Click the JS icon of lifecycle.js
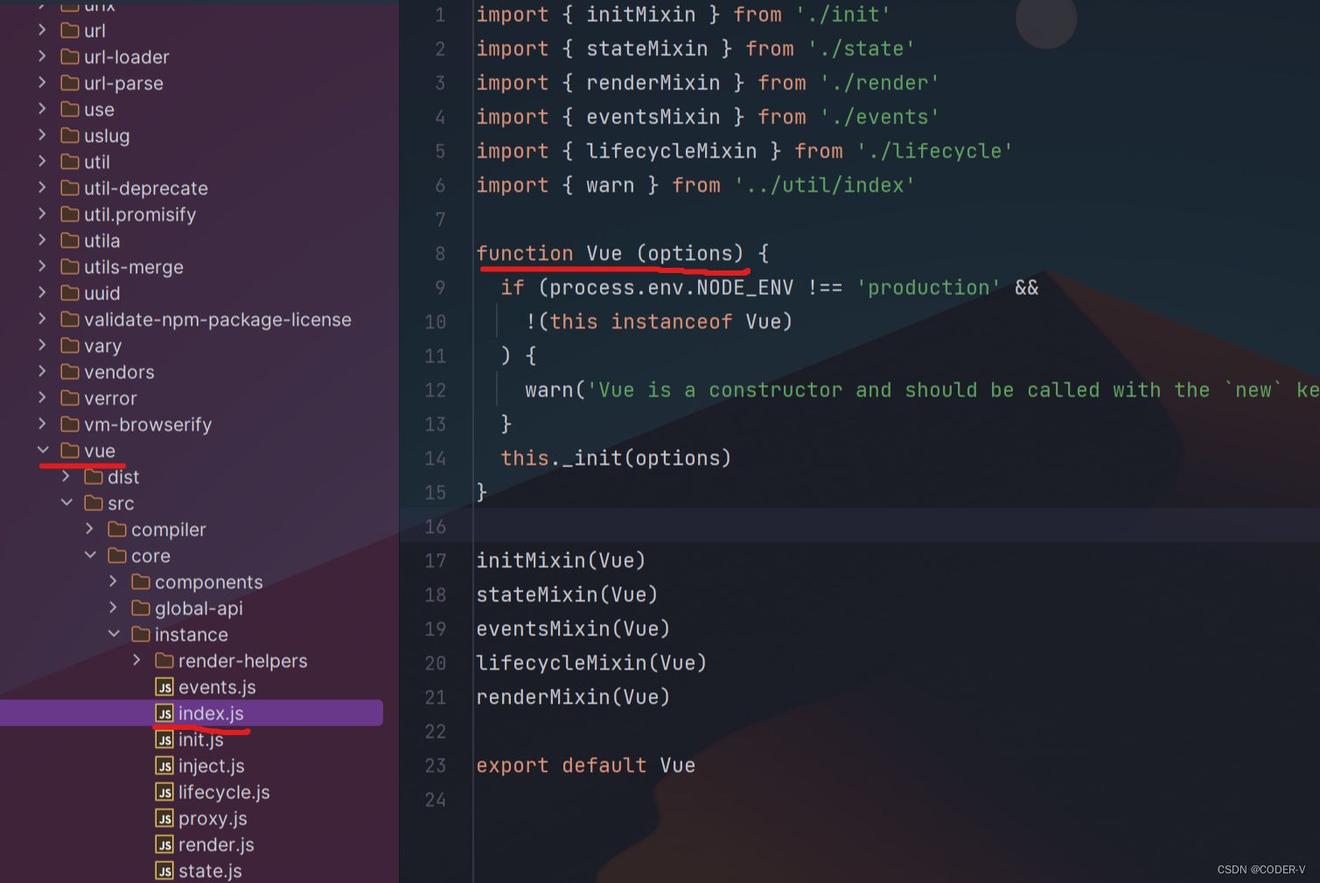This screenshot has width=1320, height=883. 164,792
